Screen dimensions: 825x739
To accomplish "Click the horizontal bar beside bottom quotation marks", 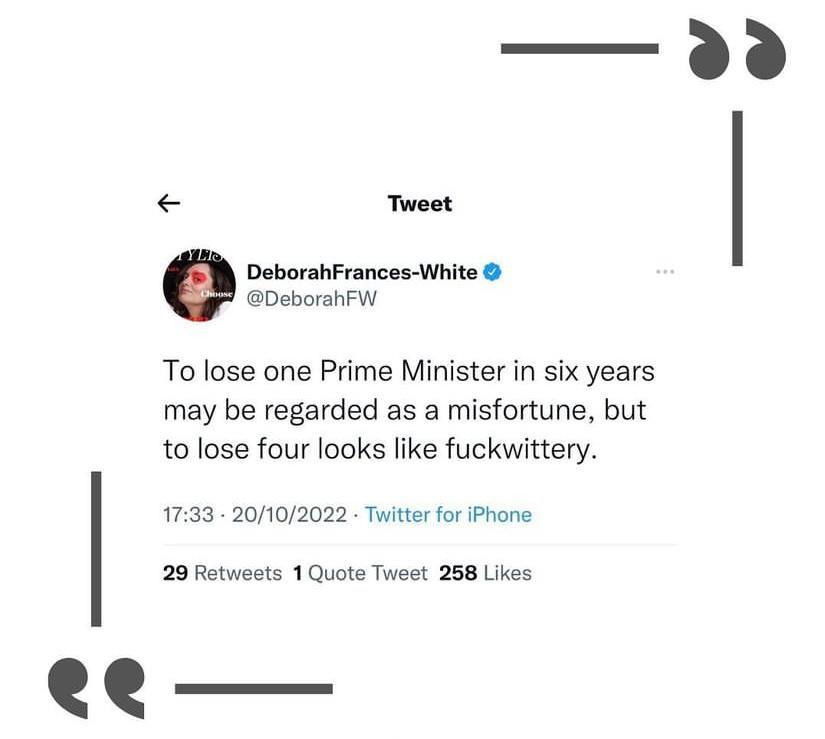I will coord(253,688).
